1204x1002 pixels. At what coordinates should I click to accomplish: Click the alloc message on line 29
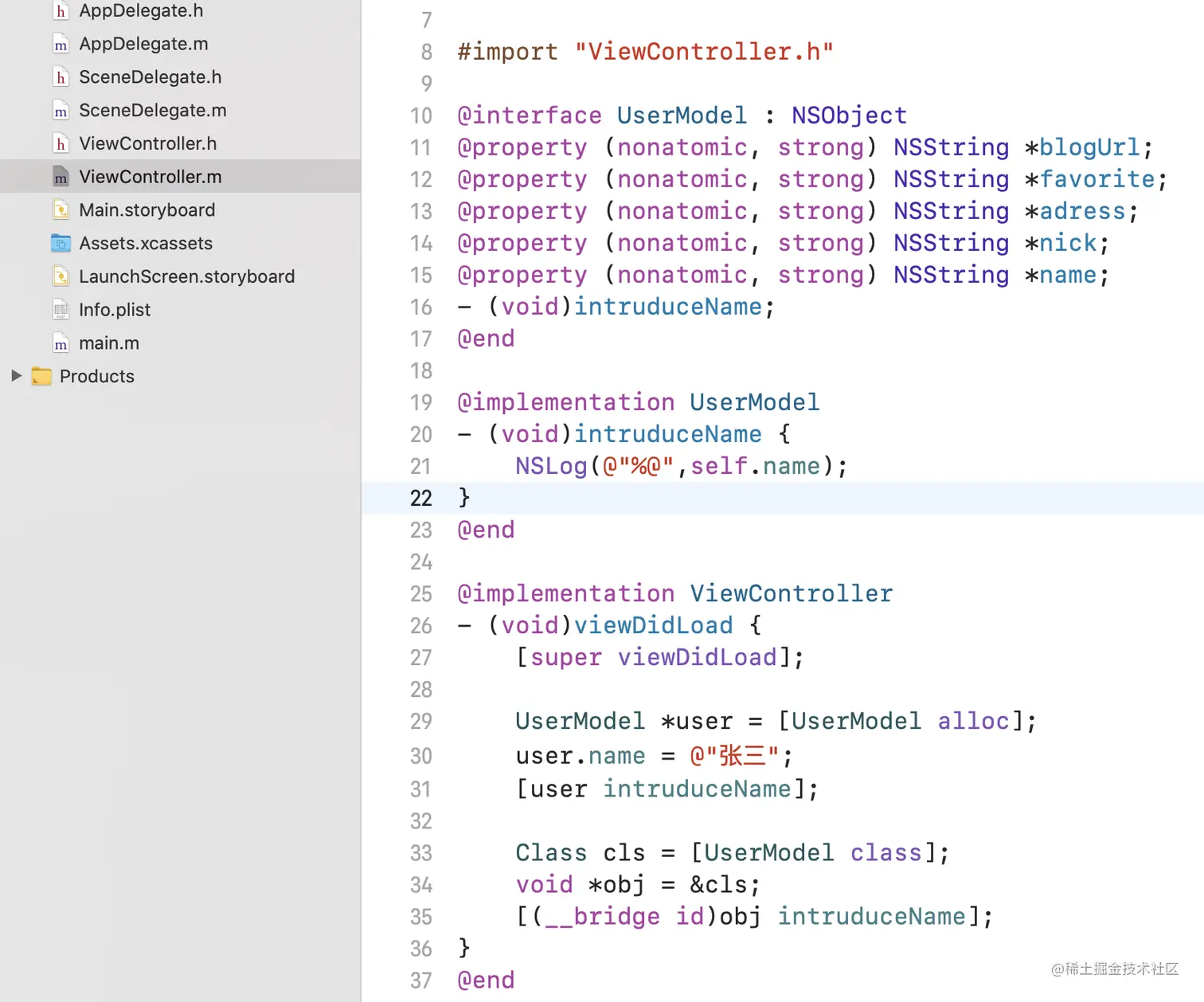pos(973,721)
